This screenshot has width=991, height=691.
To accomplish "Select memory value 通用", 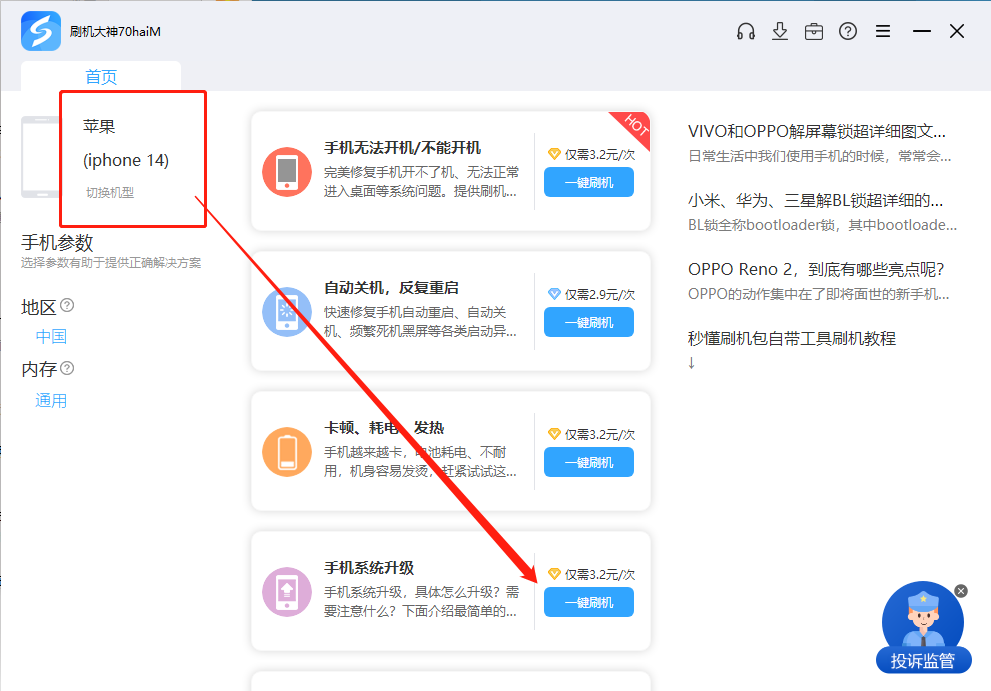I will pyautogui.click(x=51, y=400).
